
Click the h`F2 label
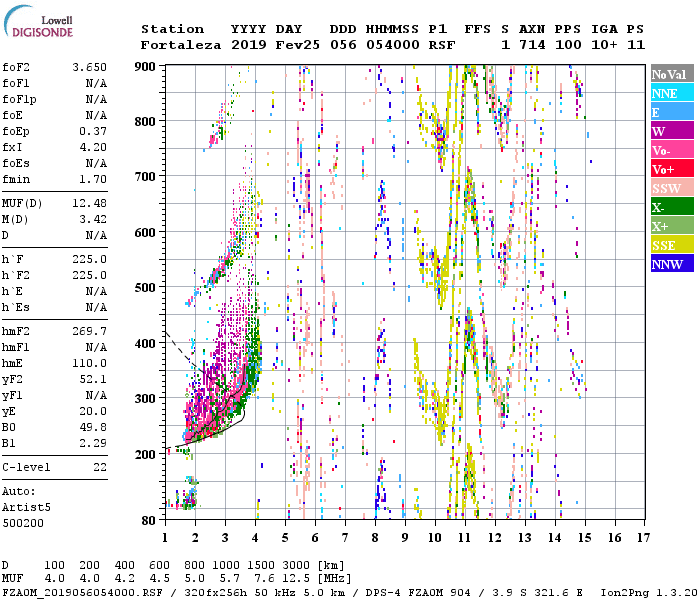tap(16, 275)
